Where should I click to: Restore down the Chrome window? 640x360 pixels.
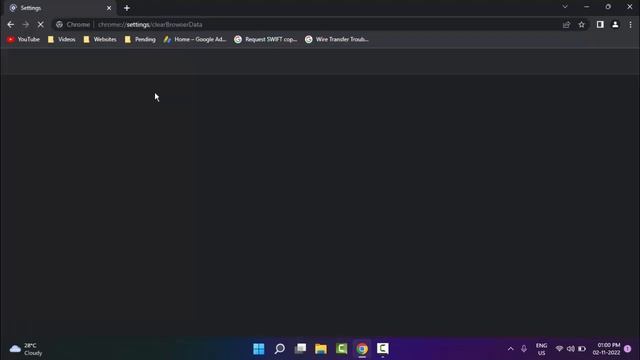point(608,7)
